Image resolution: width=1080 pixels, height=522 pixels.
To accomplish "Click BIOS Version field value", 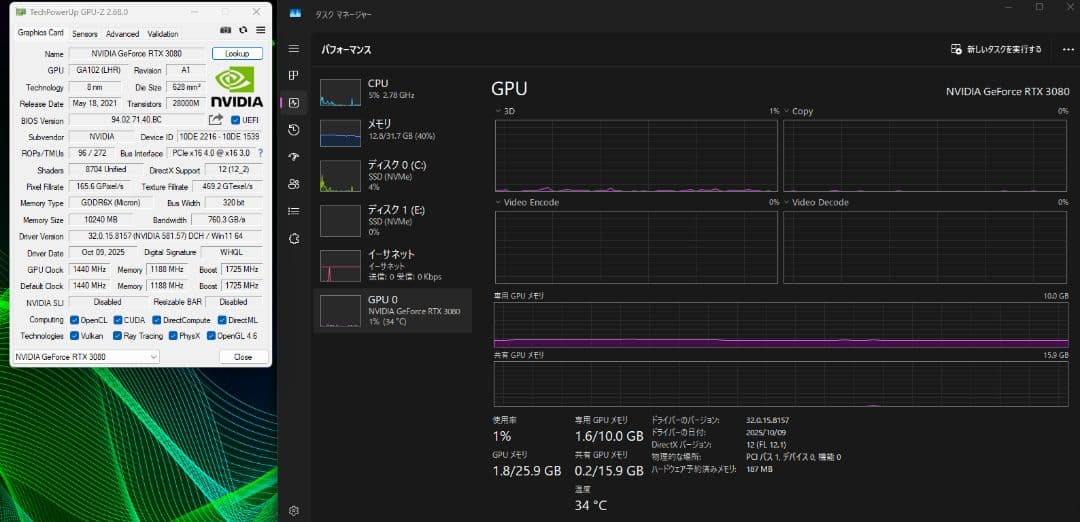I will point(136,120).
